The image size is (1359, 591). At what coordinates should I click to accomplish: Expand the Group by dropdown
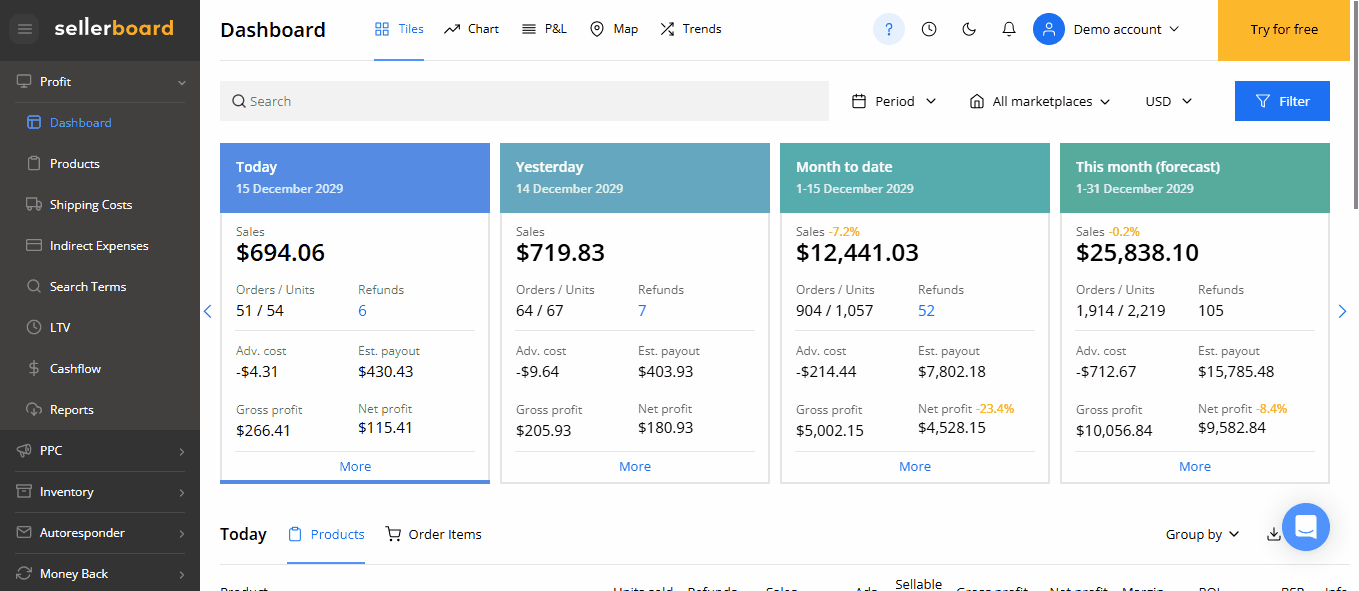click(x=1202, y=534)
